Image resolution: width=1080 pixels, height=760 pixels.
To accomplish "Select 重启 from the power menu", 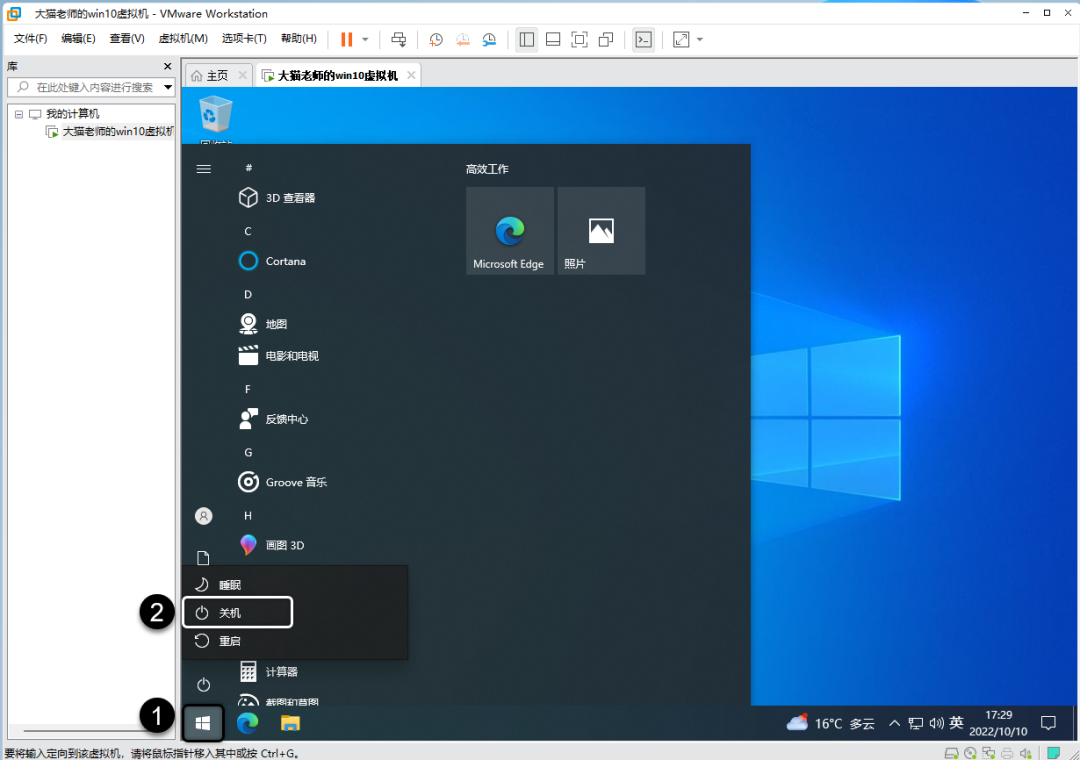I will (230, 641).
